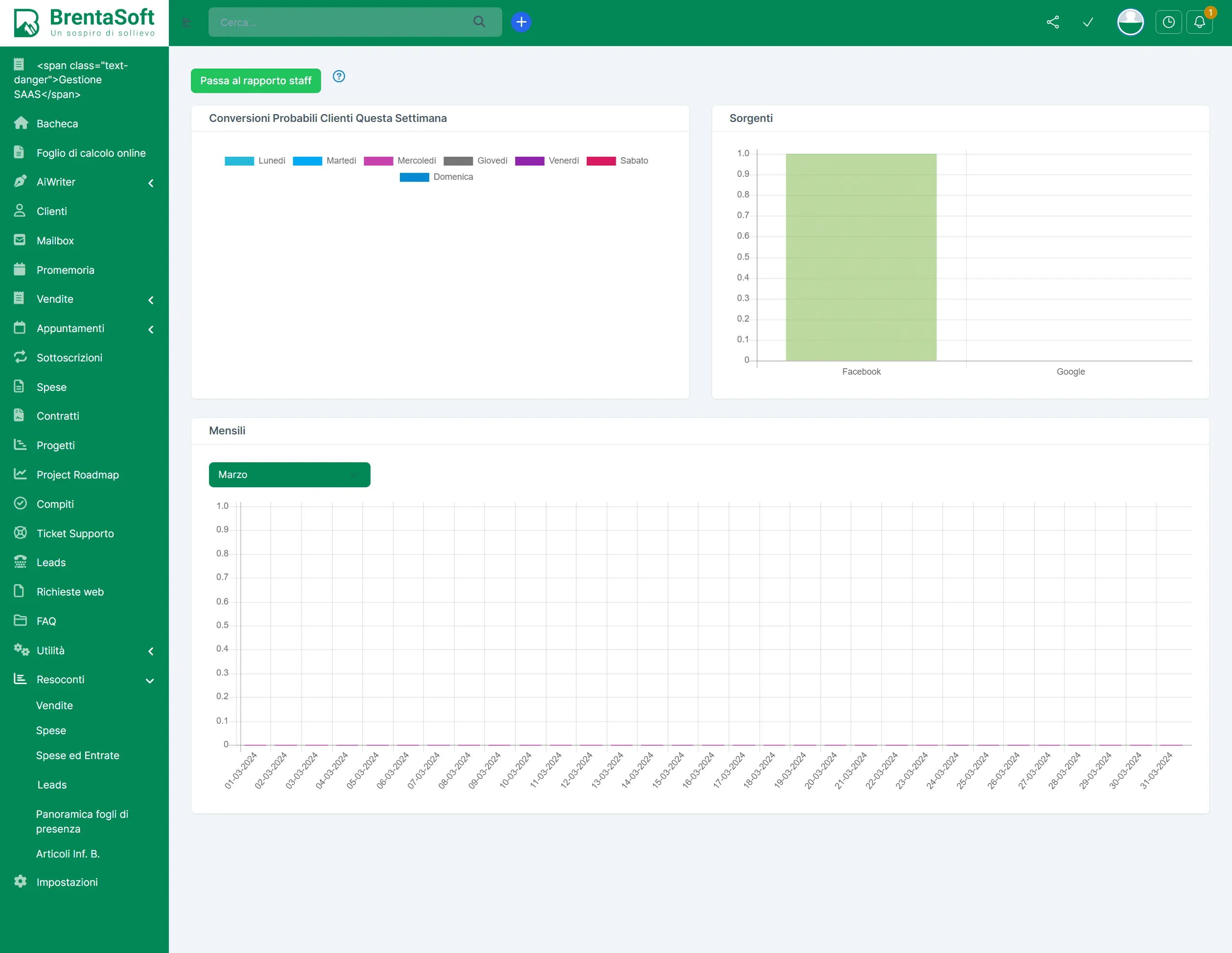Toggle Domenica series in chart legend

(437, 177)
